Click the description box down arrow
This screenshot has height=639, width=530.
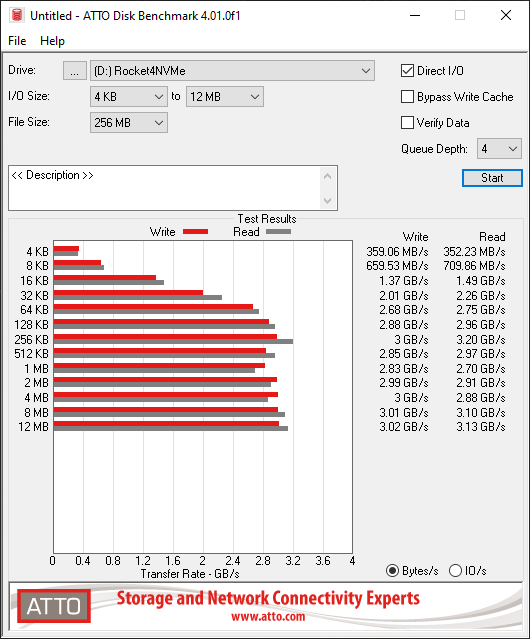(327, 200)
